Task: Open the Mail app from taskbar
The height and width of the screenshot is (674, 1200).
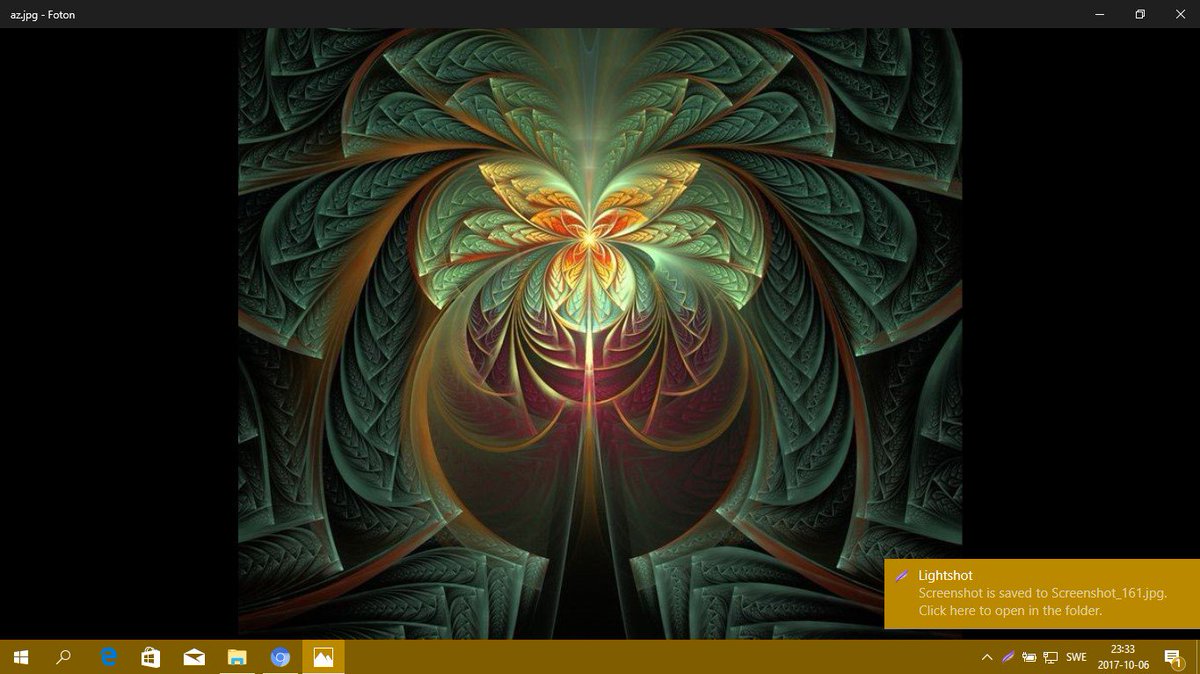Action: point(194,657)
